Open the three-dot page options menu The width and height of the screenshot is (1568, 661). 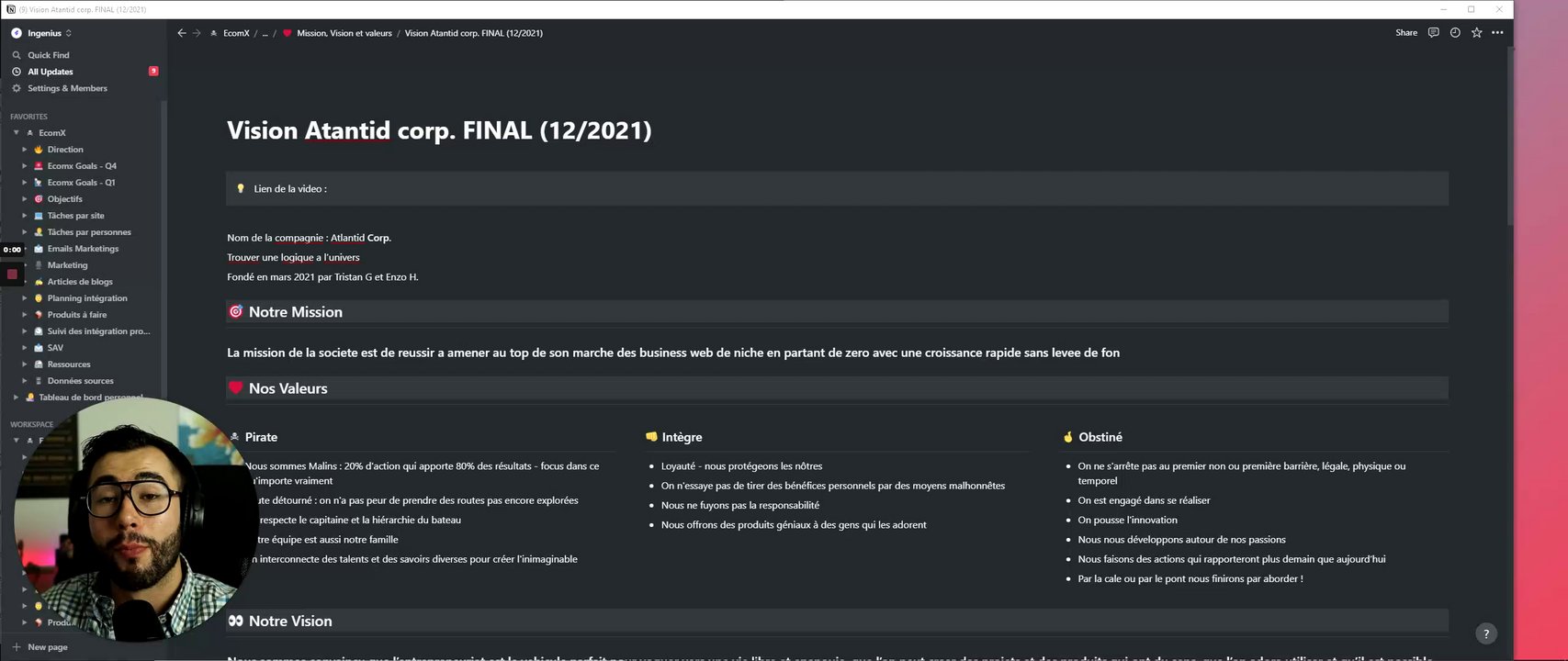1497,33
